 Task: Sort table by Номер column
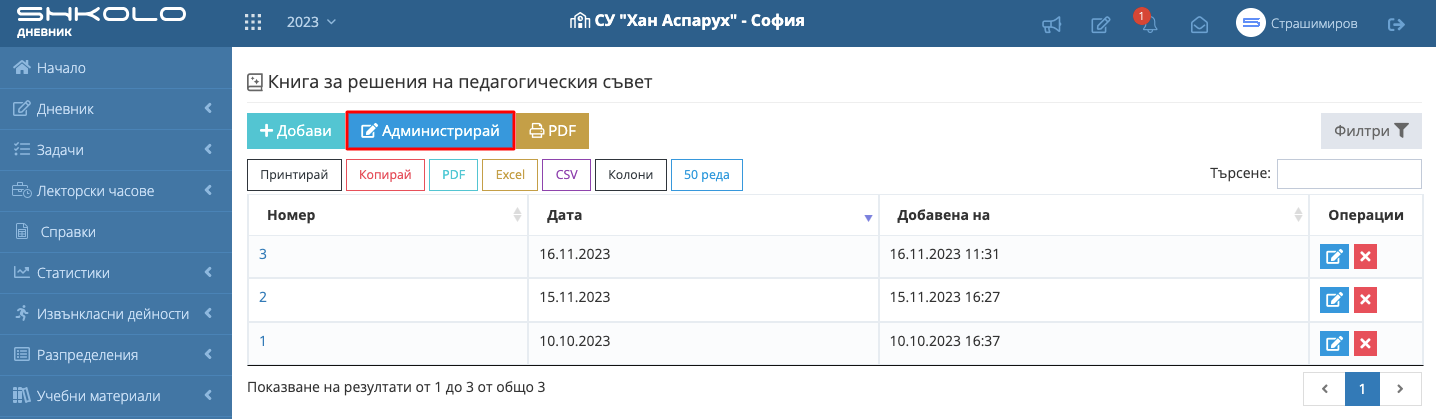(390, 215)
